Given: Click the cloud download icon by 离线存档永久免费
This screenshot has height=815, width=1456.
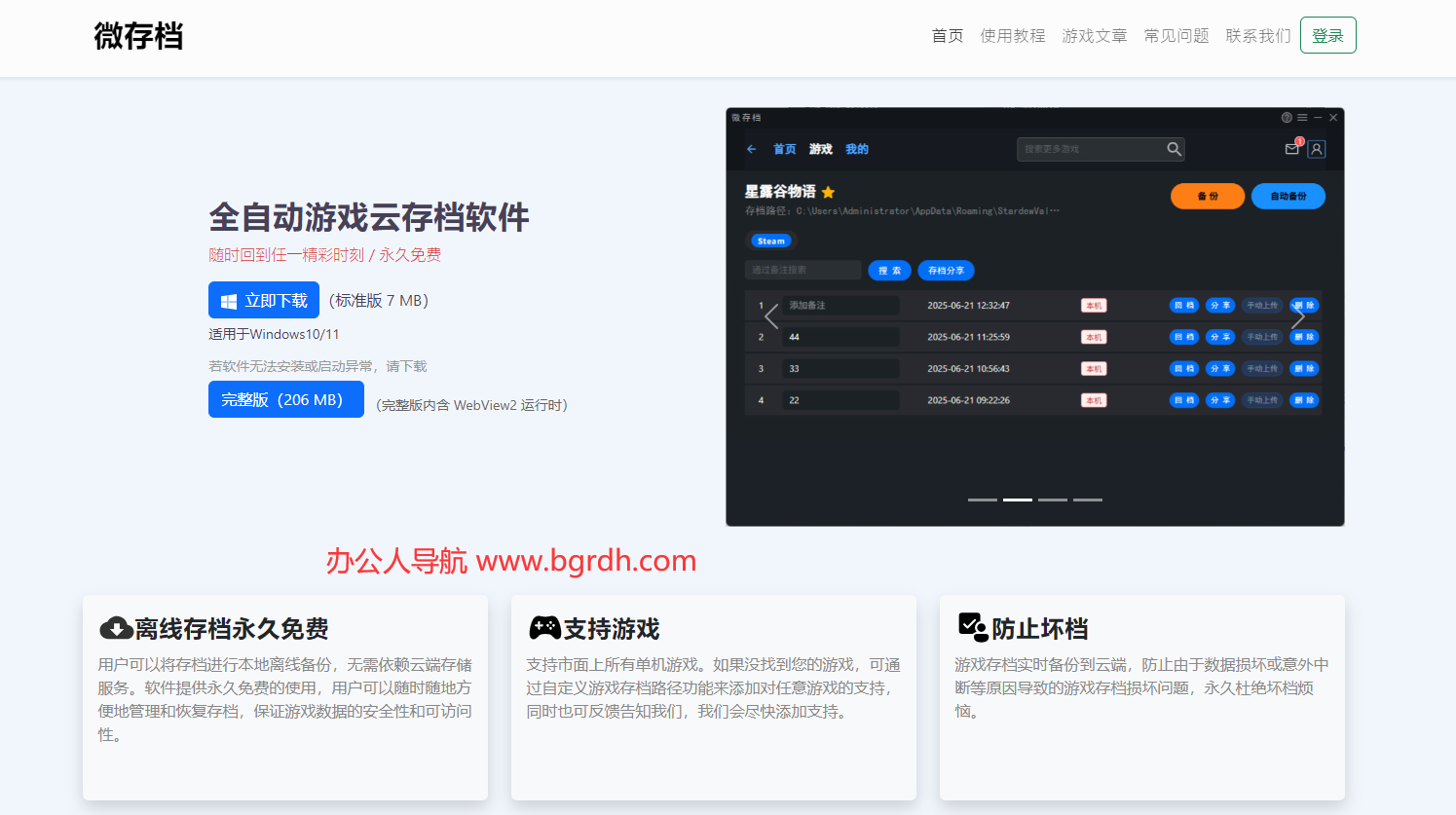Looking at the screenshot, I should point(116,628).
